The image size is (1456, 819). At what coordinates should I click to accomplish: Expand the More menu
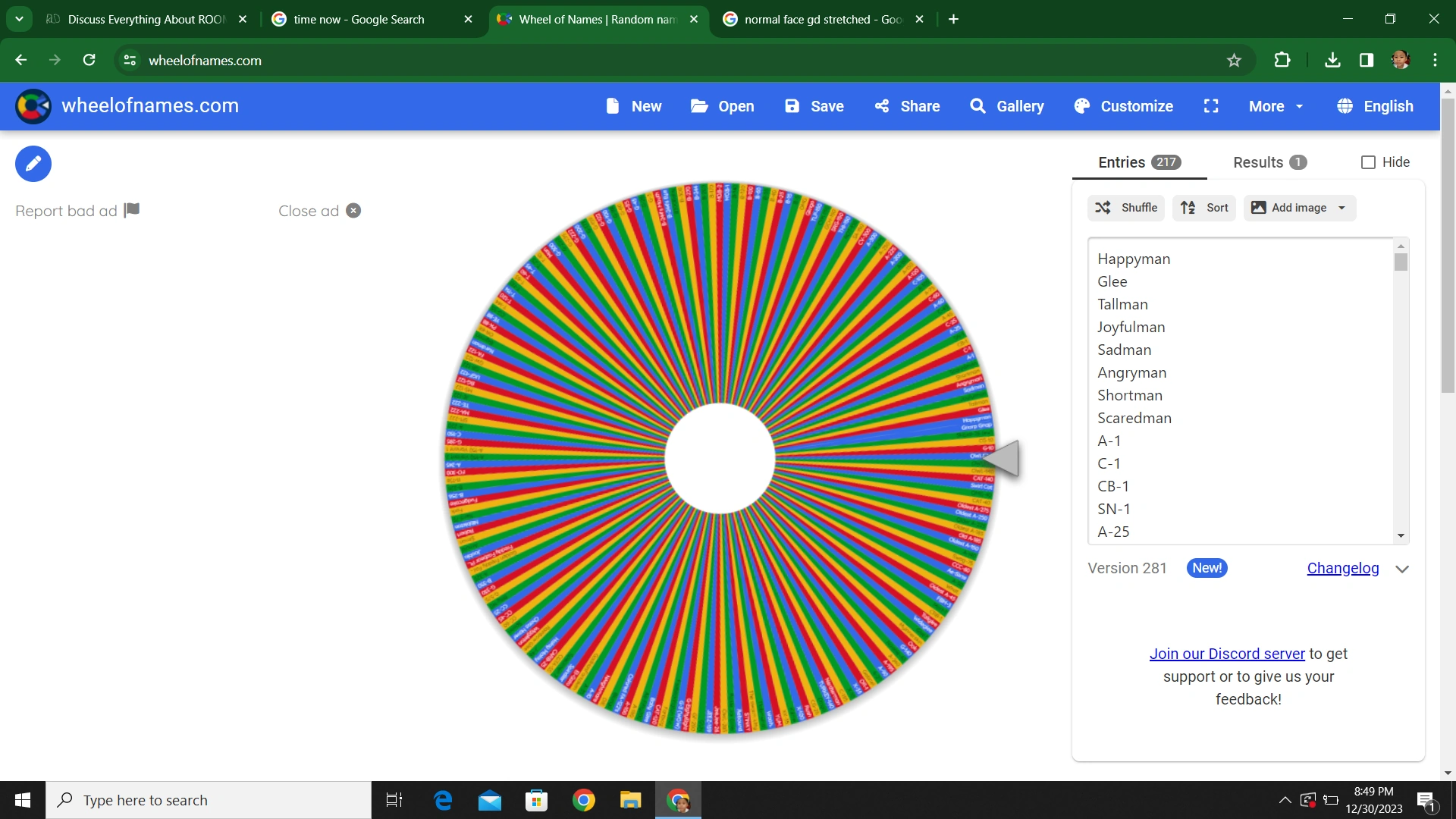tap(1276, 106)
